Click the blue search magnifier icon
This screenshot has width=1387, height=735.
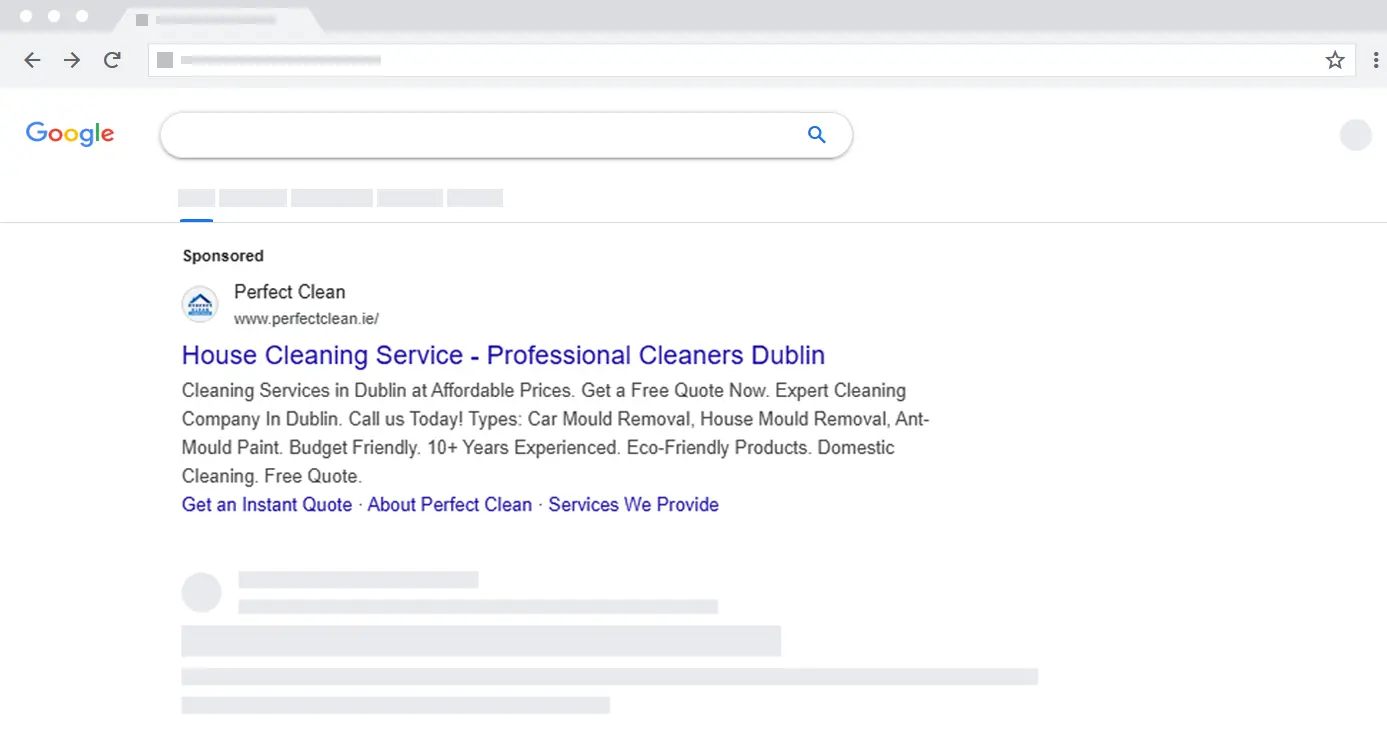816,135
